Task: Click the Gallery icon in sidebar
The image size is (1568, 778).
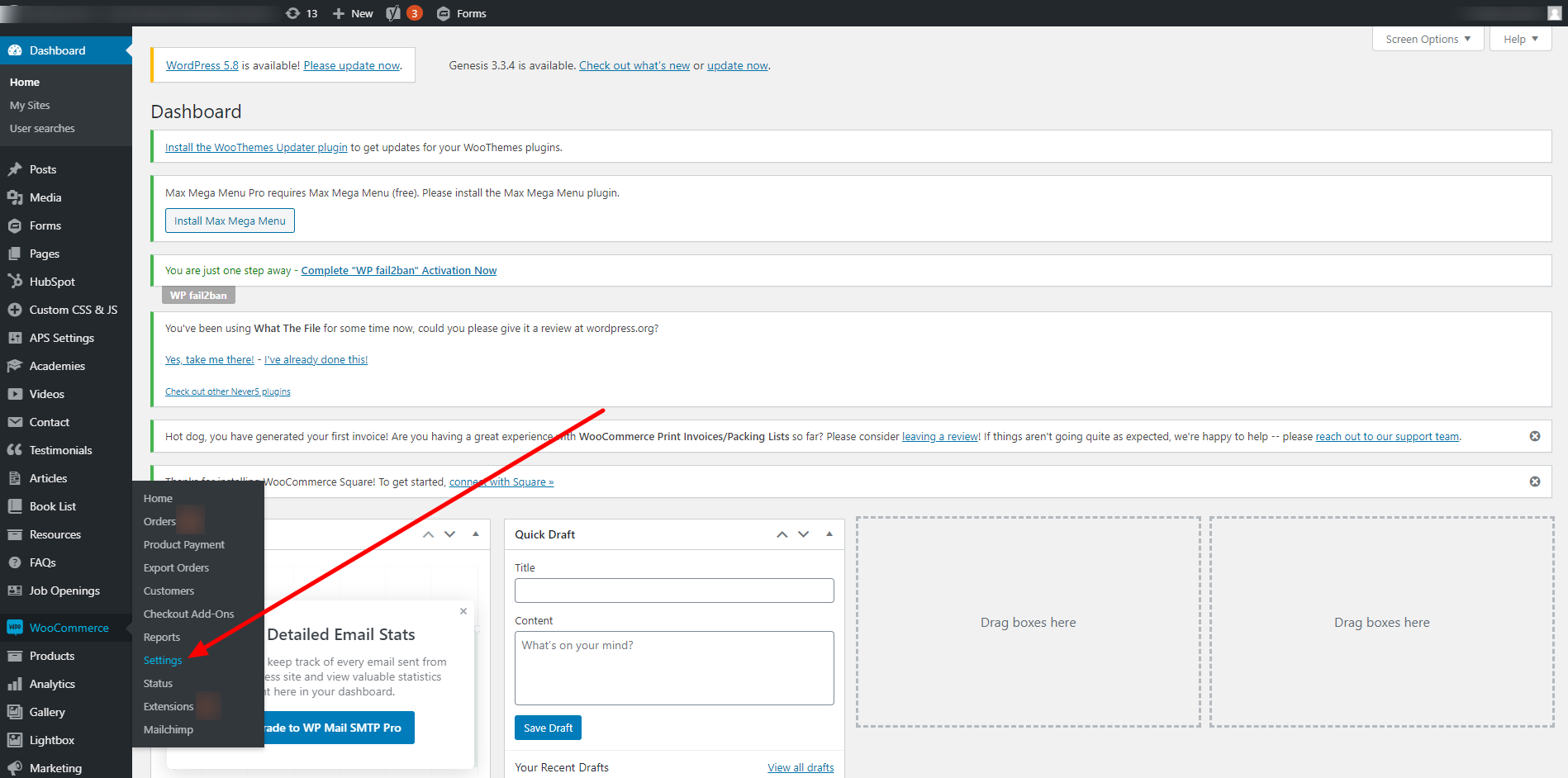Action: 15,712
